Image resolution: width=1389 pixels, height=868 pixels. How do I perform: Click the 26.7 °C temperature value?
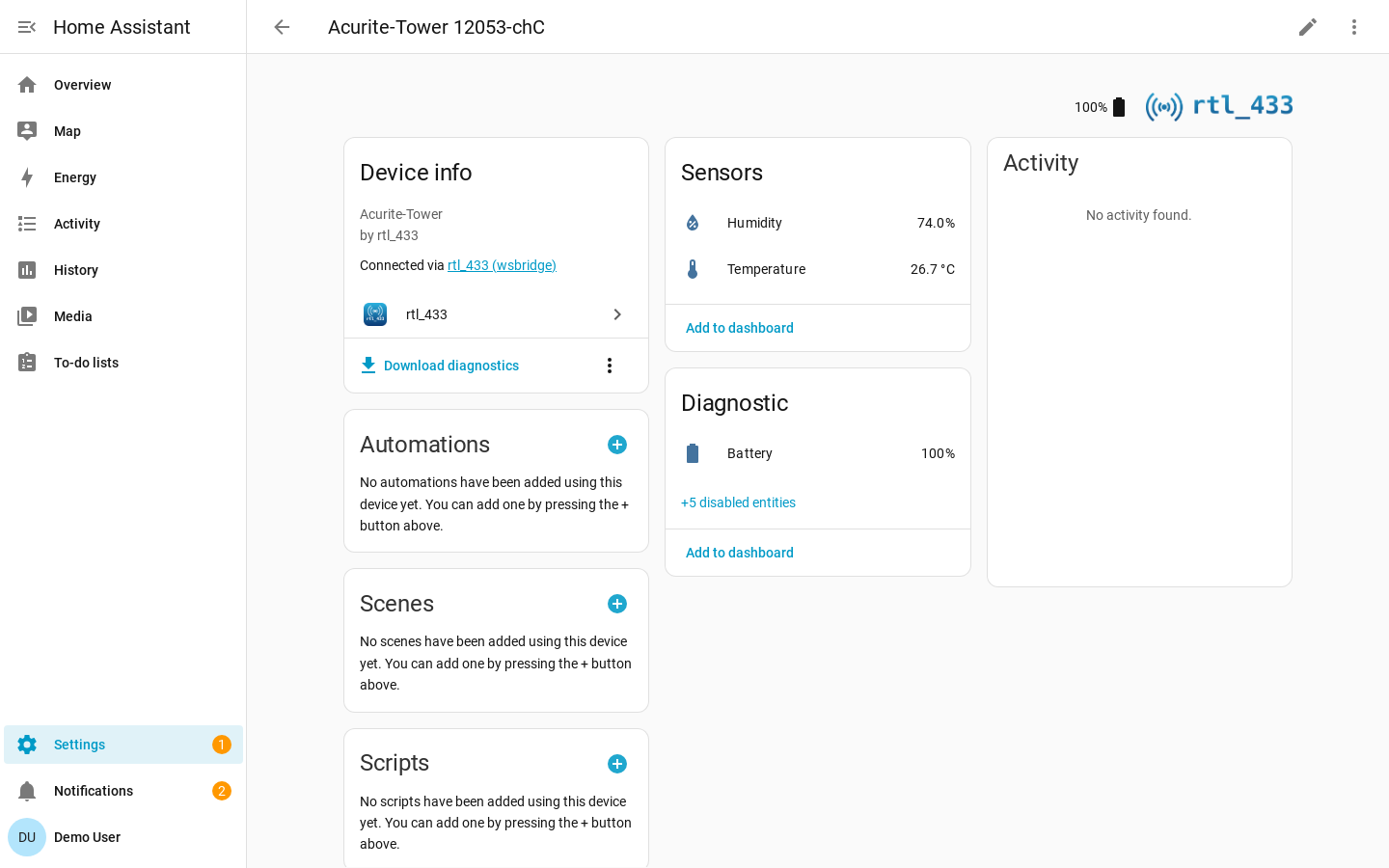coord(933,269)
